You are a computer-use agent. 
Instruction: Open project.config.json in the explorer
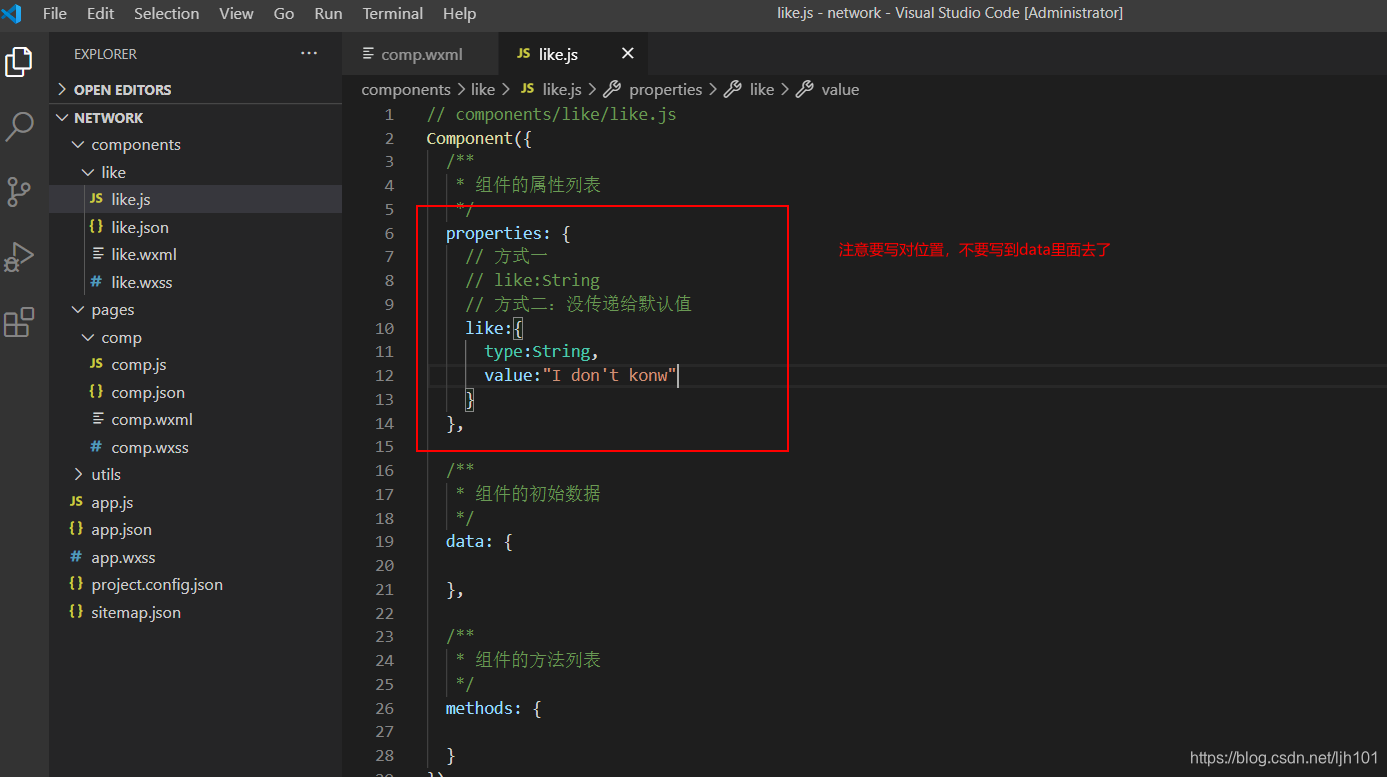point(157,584)
